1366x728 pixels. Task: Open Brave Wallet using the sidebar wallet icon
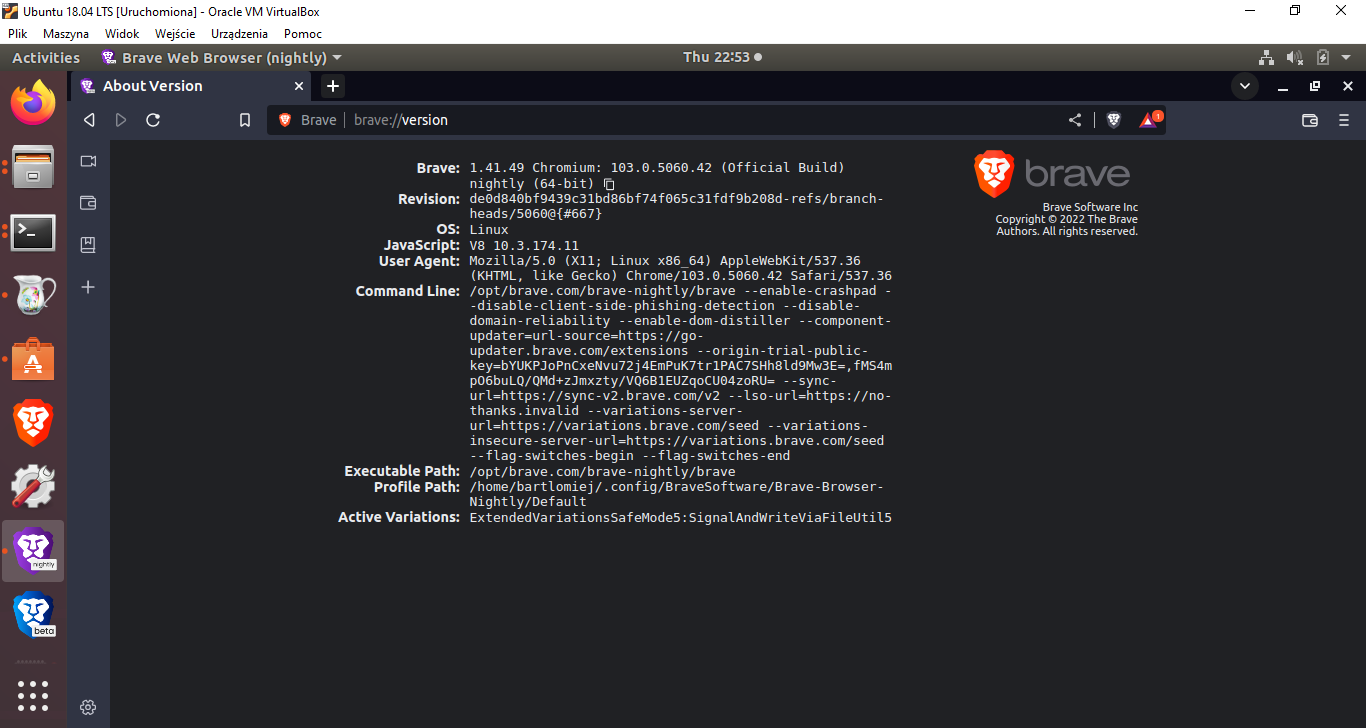click(87, 202)
